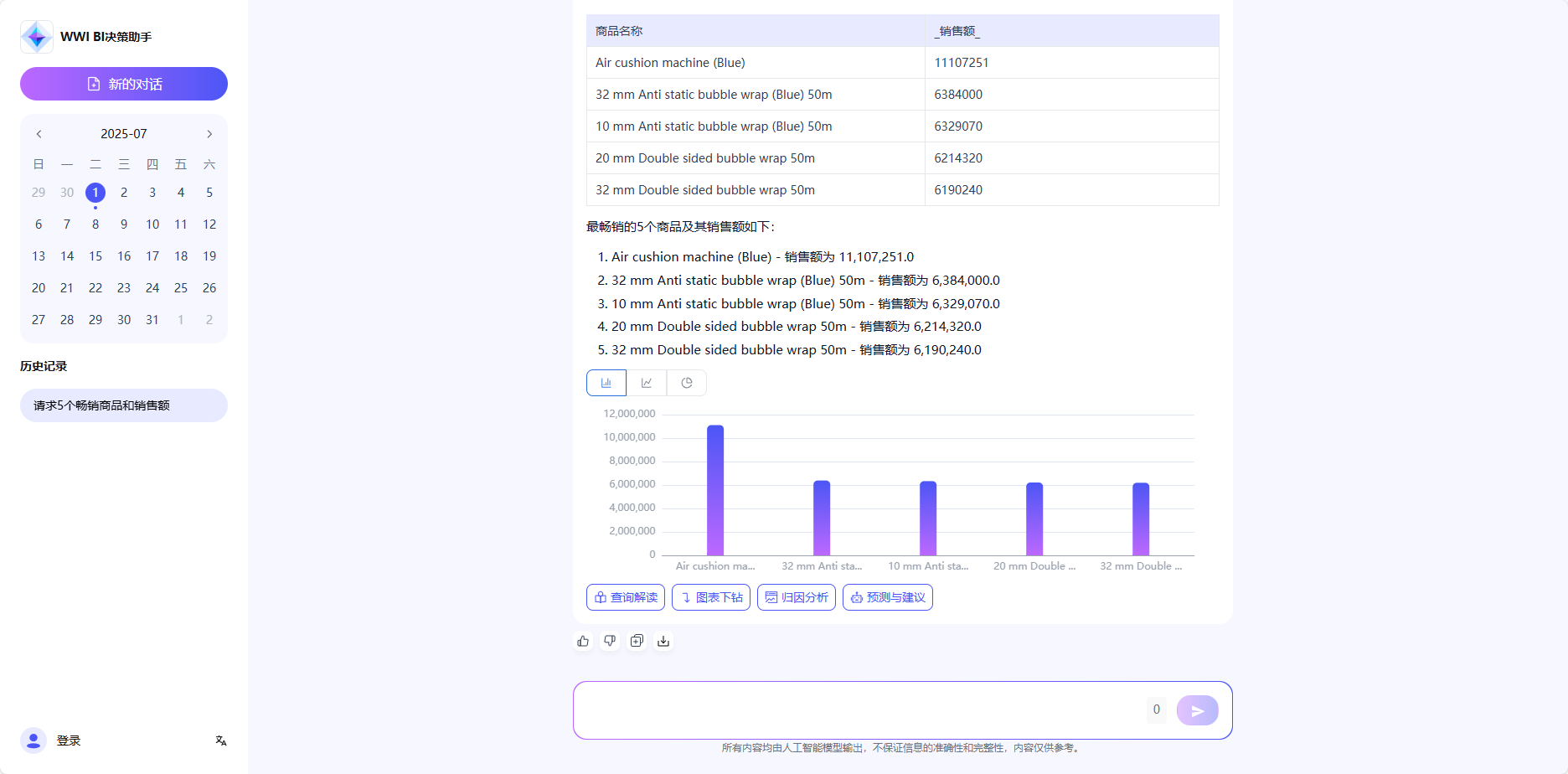Click table cell Air cushion machine (Blue)

[756, 63]
